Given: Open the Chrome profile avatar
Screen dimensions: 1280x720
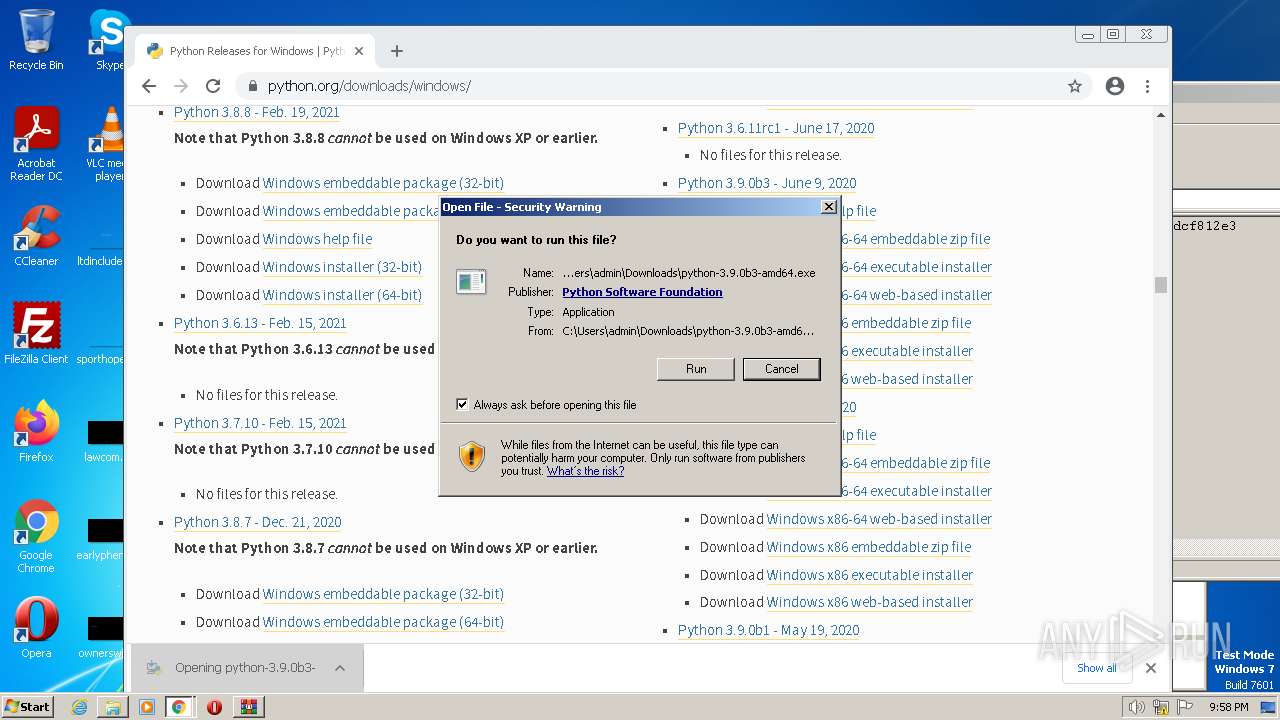Looking at the screenshot, I should click(1115, 86).
